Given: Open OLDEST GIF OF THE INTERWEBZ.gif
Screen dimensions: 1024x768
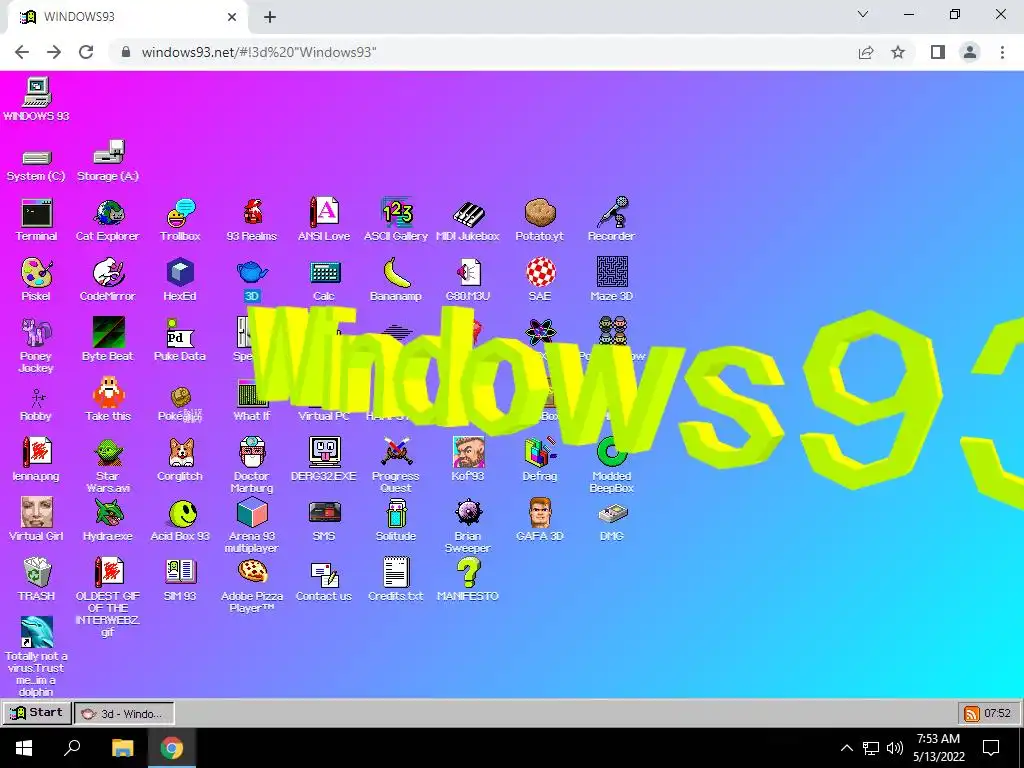Looking at the screenshot, I should [x=108, y=572].
